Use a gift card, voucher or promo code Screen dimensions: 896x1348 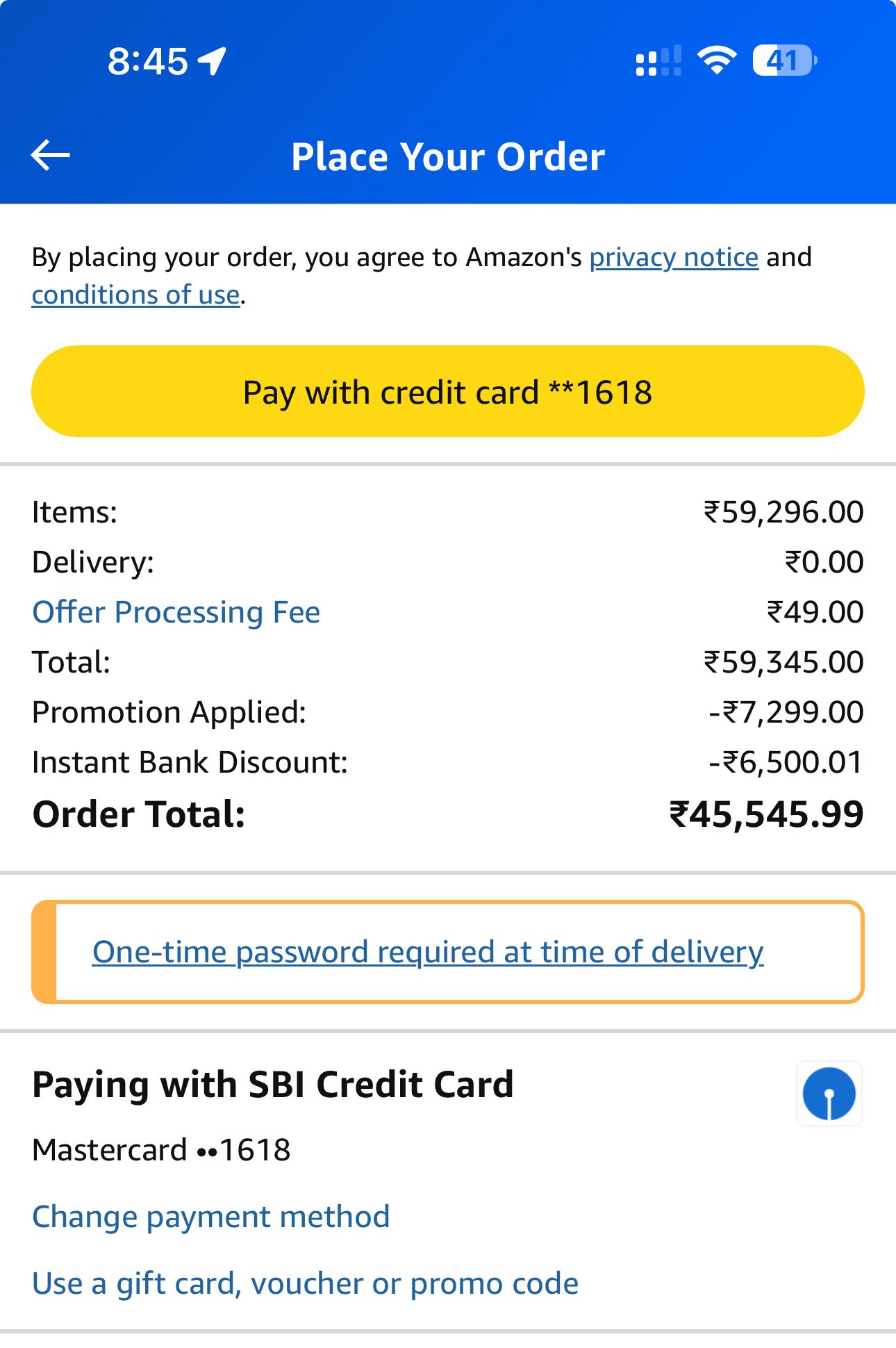306,1283
